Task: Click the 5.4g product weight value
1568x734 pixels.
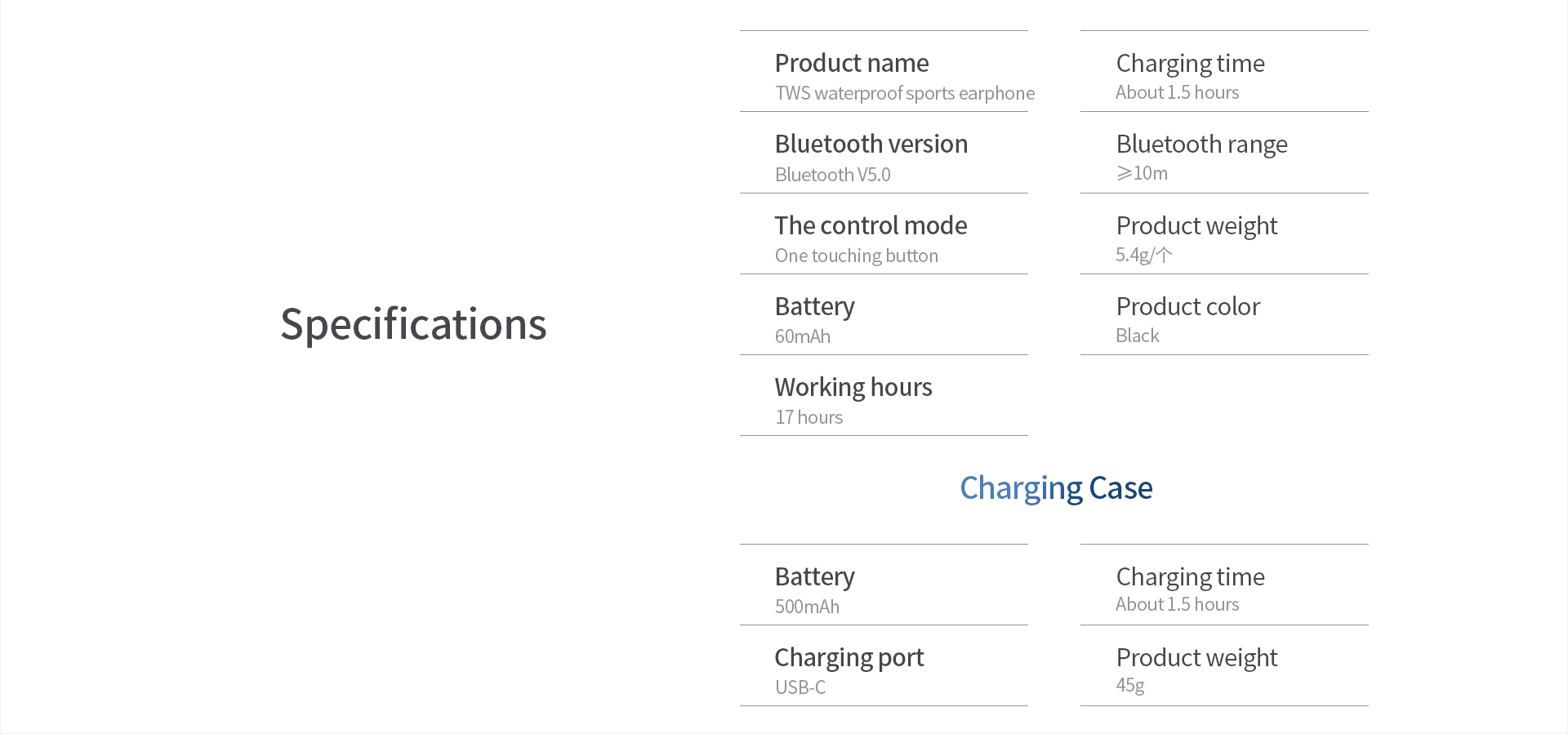Action: 1143,255
